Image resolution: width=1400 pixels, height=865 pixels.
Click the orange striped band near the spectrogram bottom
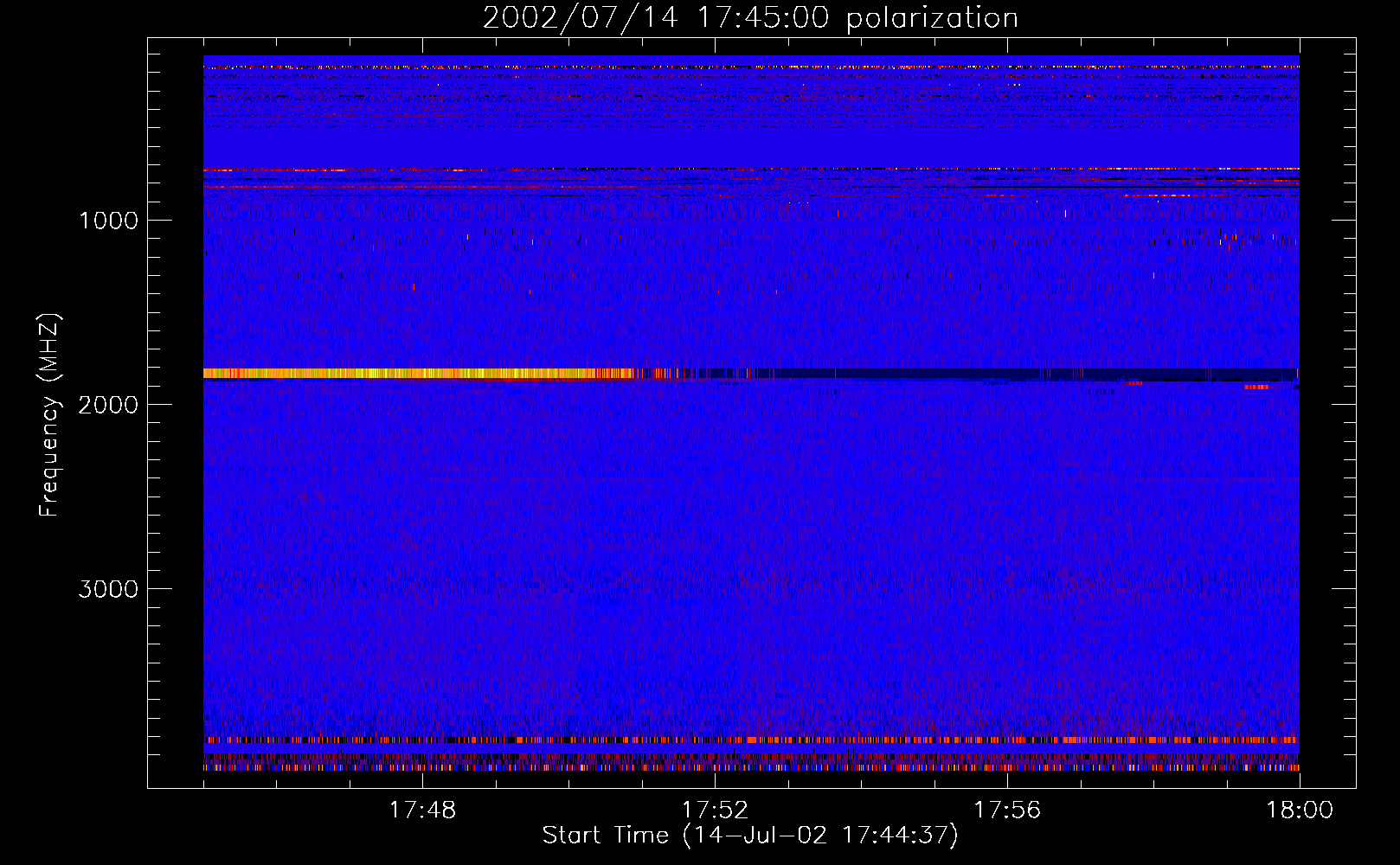click(751, 740)
